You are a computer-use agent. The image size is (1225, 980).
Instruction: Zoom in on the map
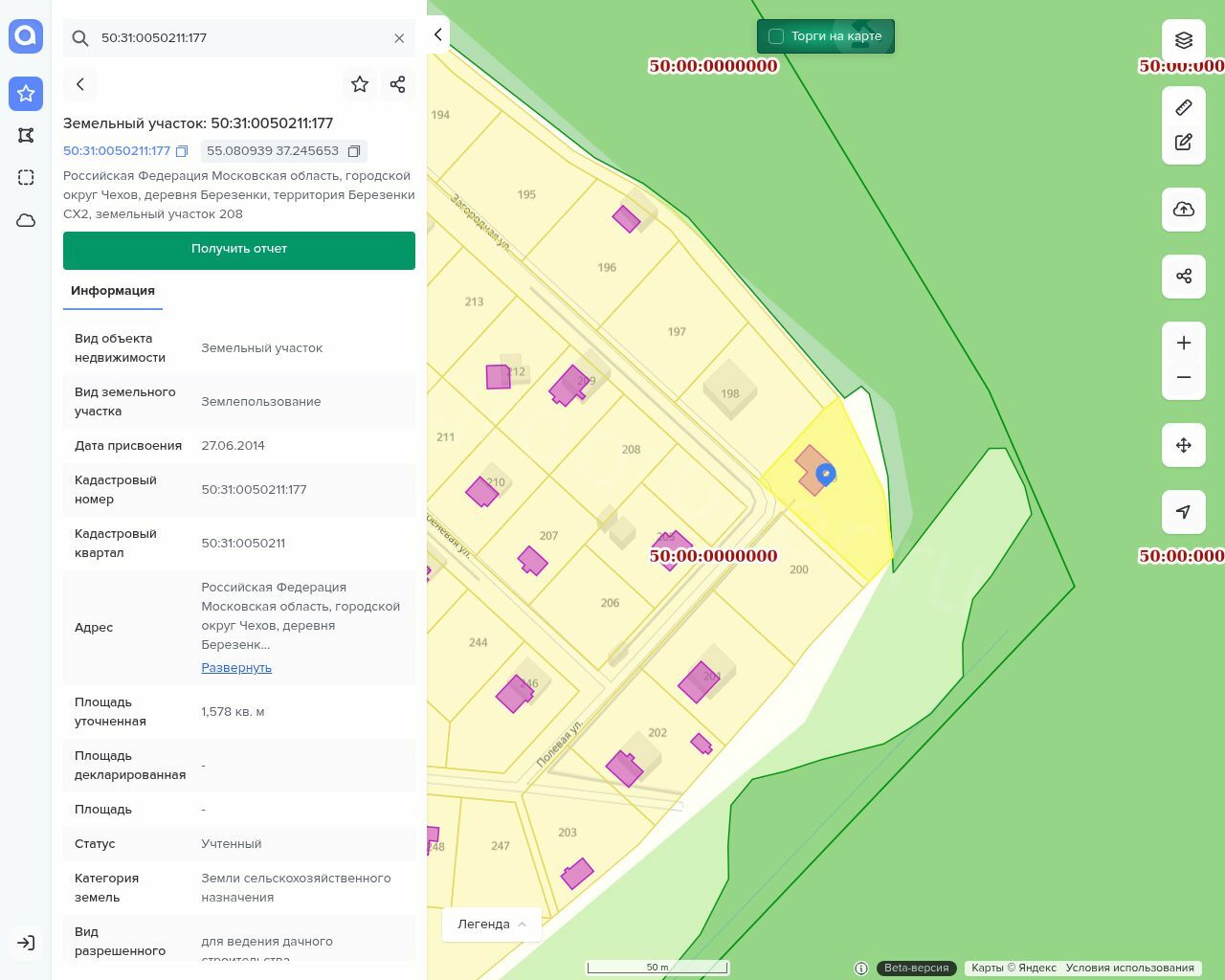1184,344
